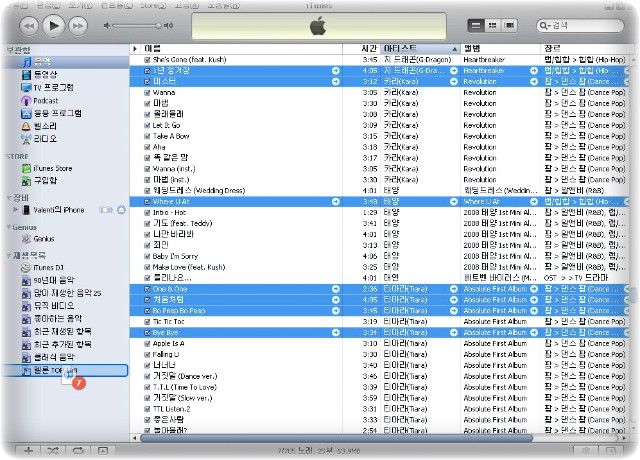
Task: Select T.T.L (Time To Love) row
Action: pyautogui.click(x=379, y=387)
